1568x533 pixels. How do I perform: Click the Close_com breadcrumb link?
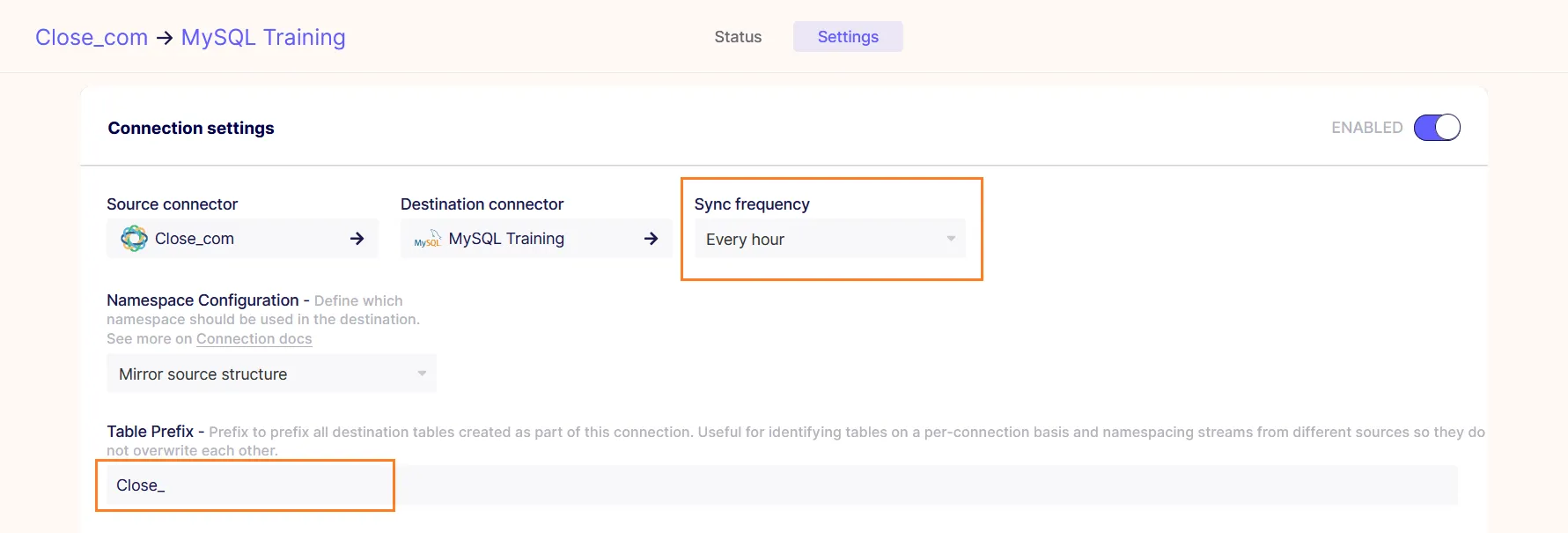92,37
